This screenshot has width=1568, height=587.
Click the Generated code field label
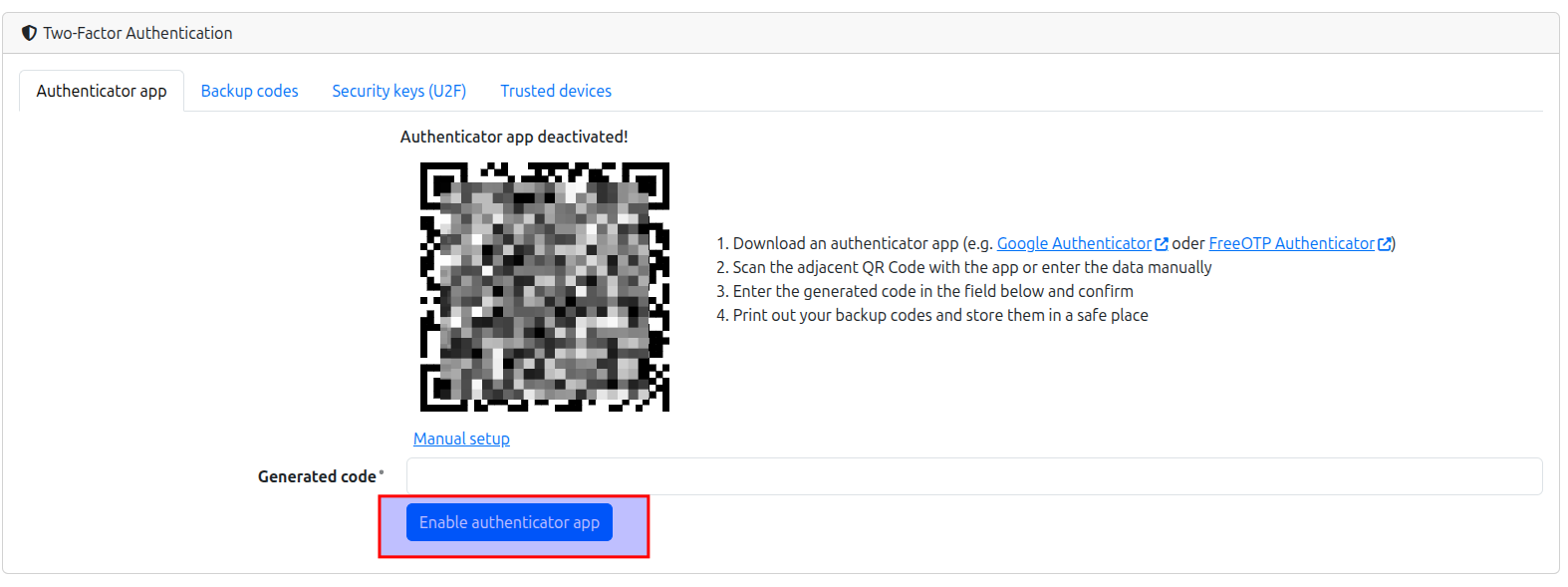click(317, 476)
